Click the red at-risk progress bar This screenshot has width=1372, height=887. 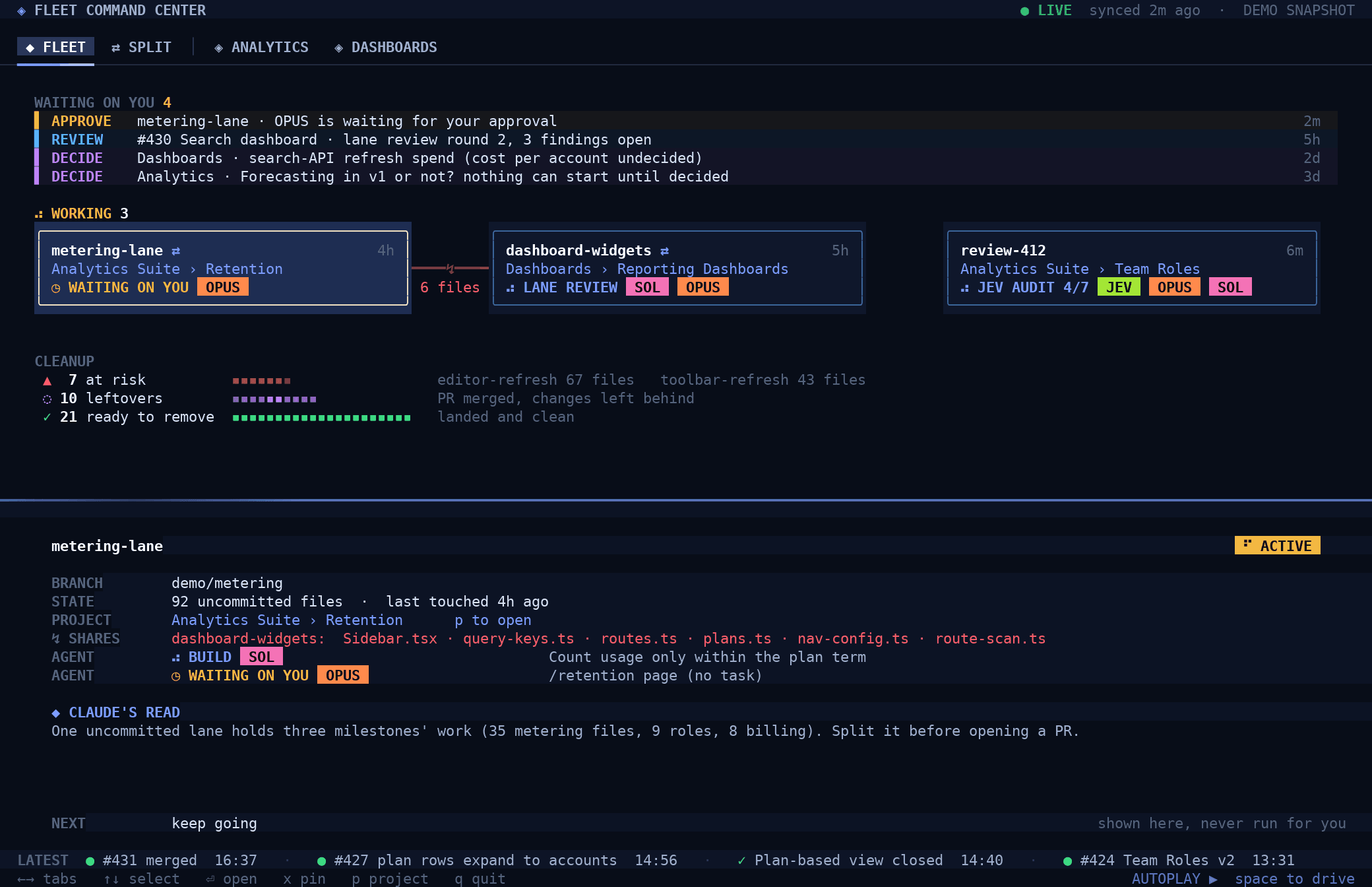click(261, 381)
